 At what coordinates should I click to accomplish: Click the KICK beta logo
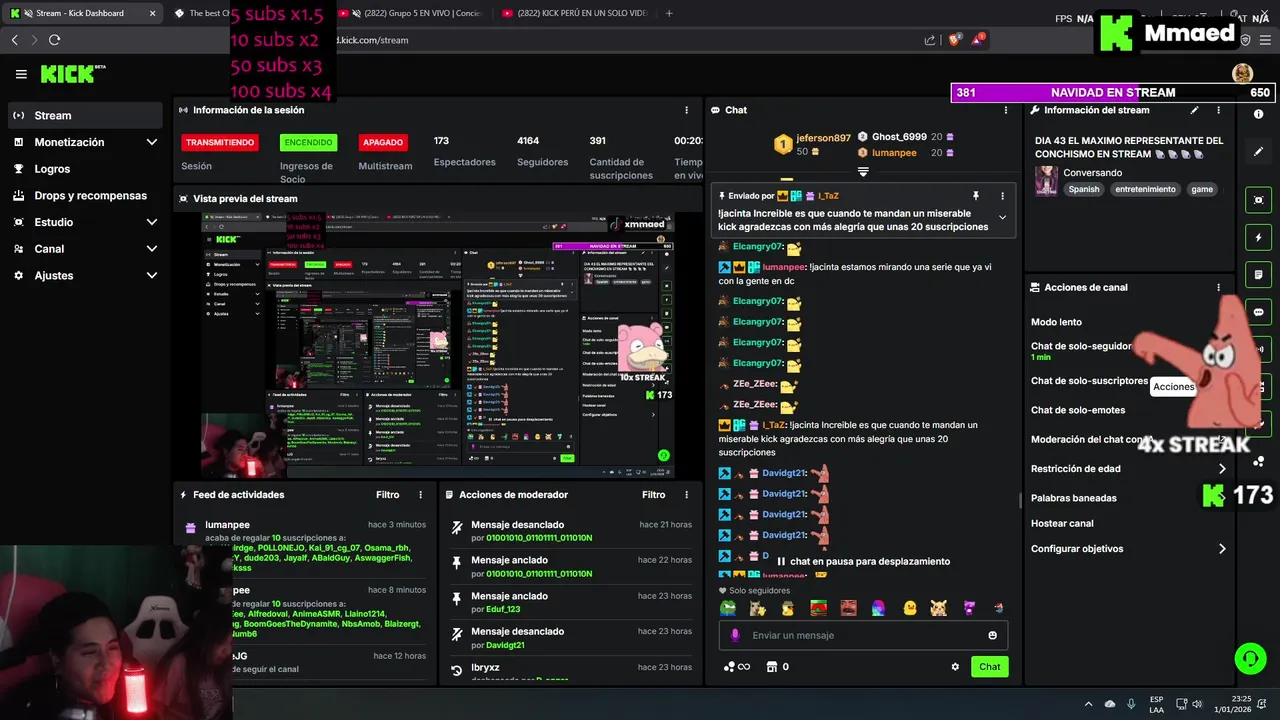73,74
